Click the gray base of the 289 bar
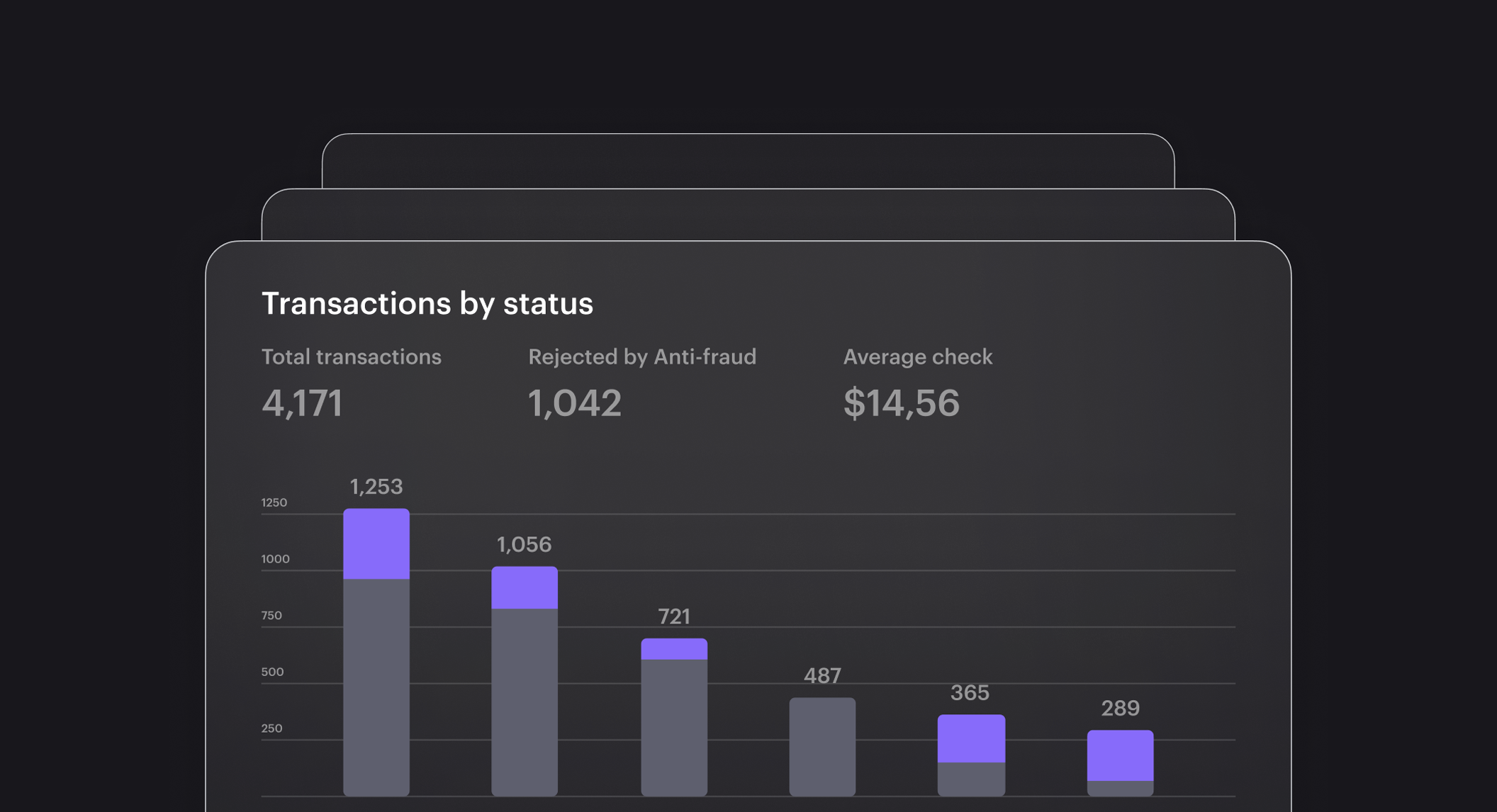 [x=1120, y=789]
